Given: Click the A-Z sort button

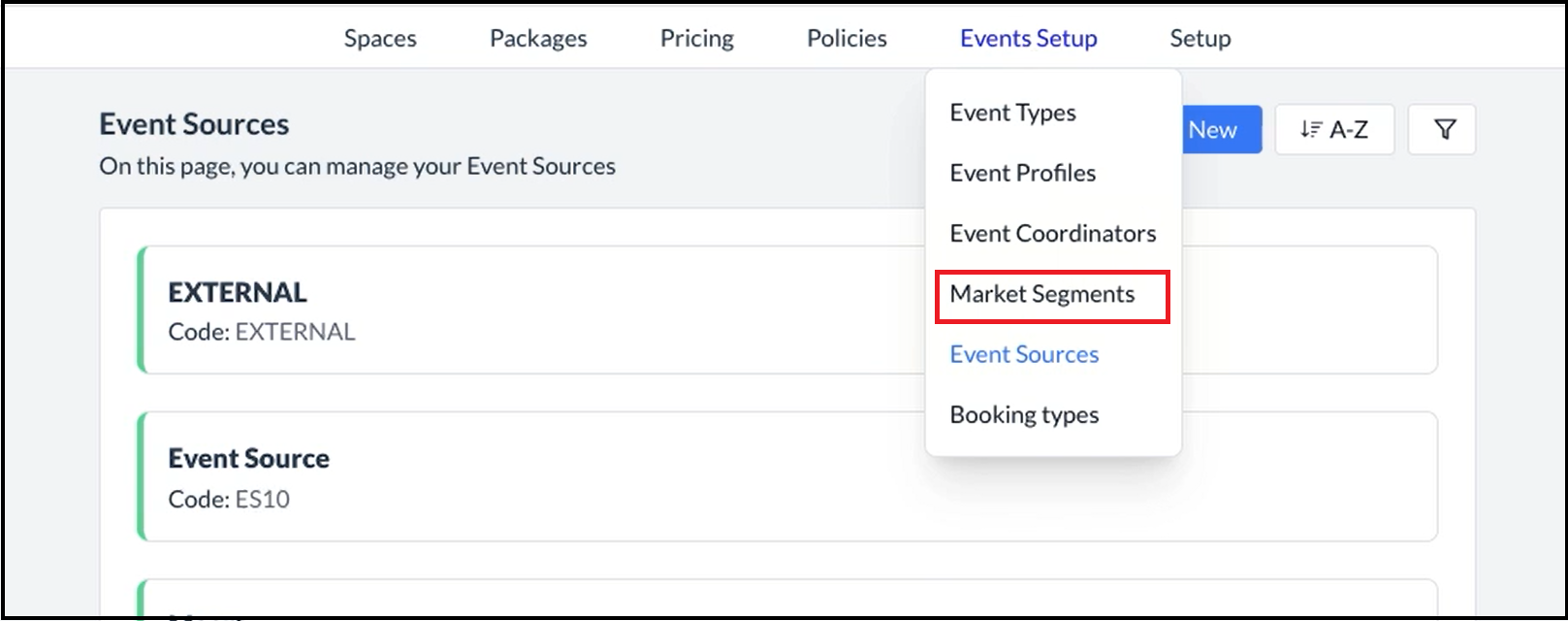Looking at the screenshot, I should pyautogui.click(x=1334, y=130).
